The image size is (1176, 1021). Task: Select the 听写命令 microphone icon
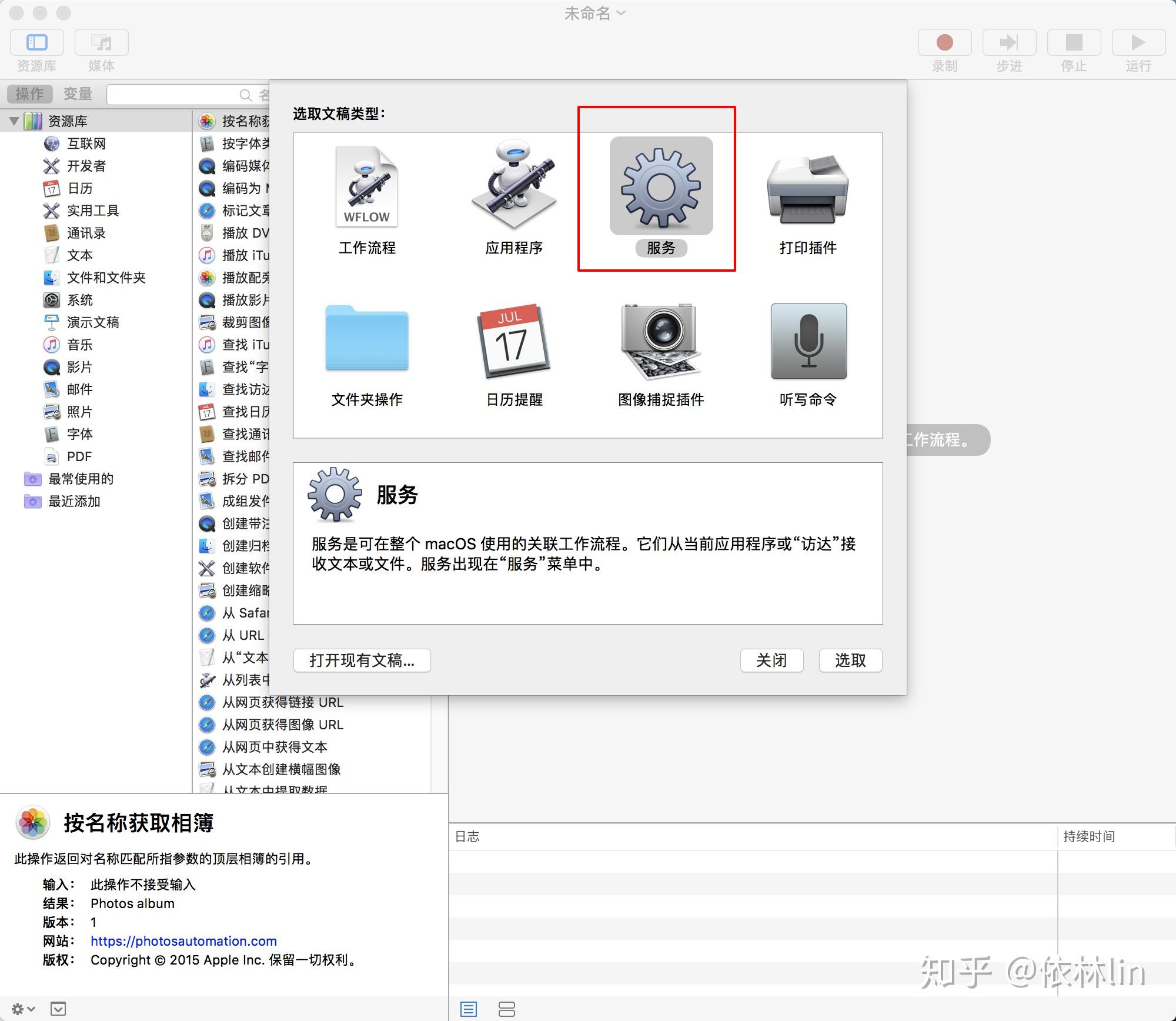coord(807,341)
